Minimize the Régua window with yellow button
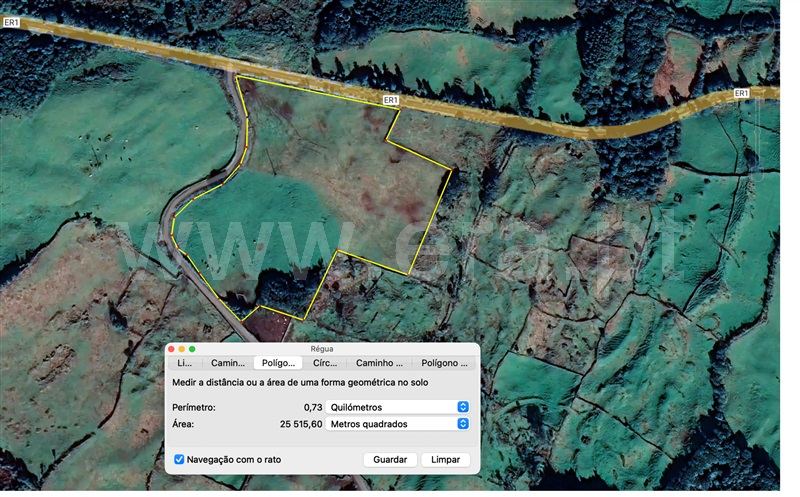This screenshot has width=800, height=497. click(x=181, y=349)
